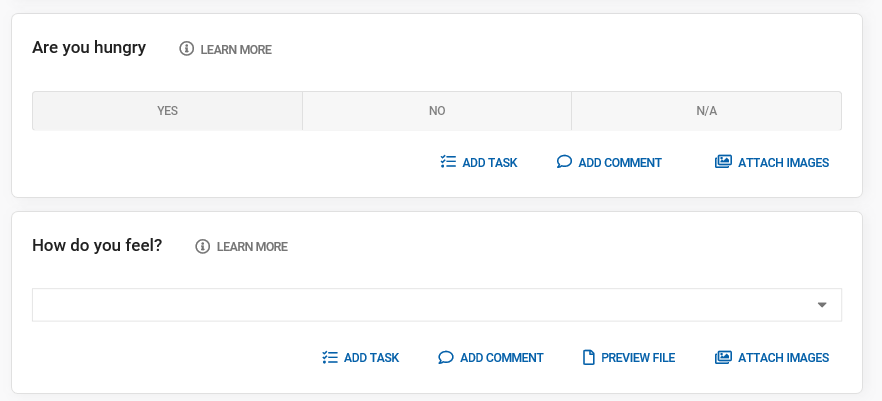
Task: Select YES for "Are you hungry"
Action: [x=167, y=111]
